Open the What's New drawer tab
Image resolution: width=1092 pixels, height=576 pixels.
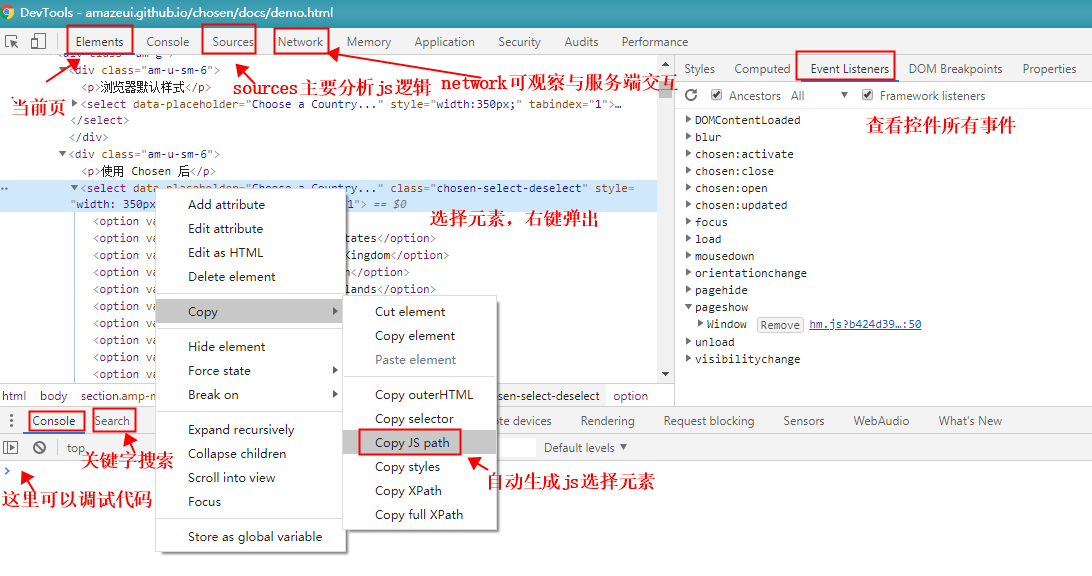coord(969,421)
